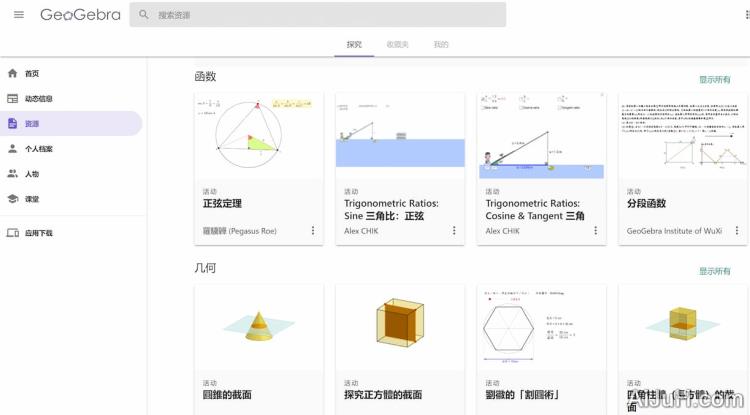
Task: Switch to the 收藏夹 tab
Action: click(397, 44)
